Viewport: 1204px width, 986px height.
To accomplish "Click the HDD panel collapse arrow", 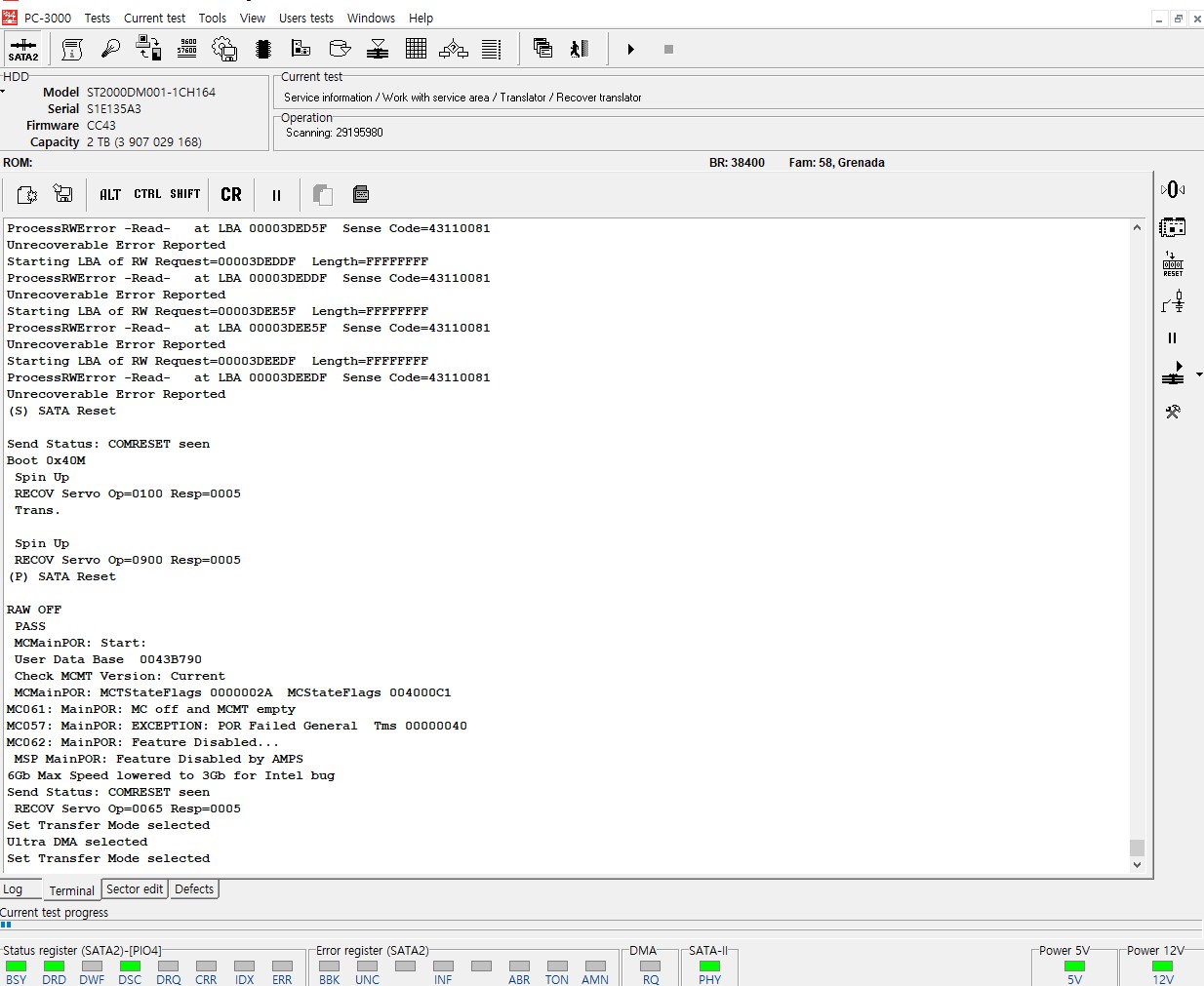I will tap(3, 92).
